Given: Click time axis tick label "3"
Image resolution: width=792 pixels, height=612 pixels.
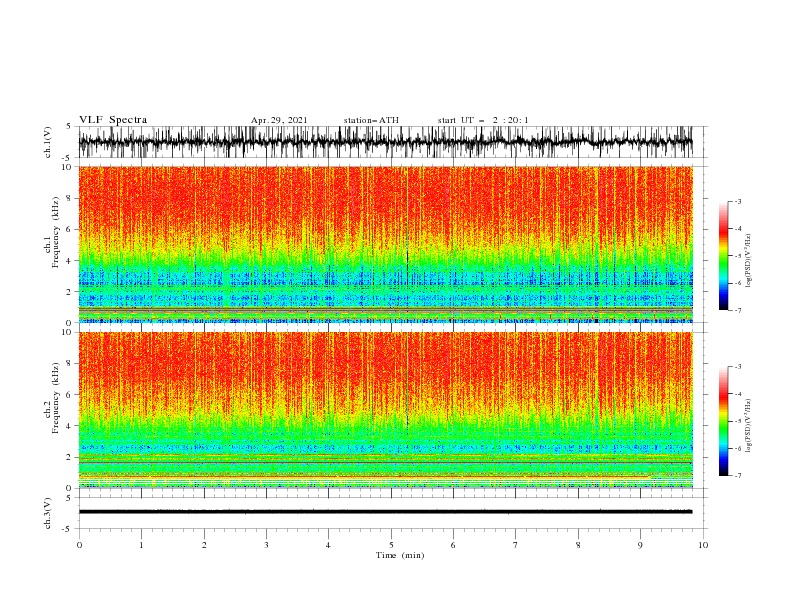Looking at the screenshot, I should pyautogui.click(x=266, y=545).
